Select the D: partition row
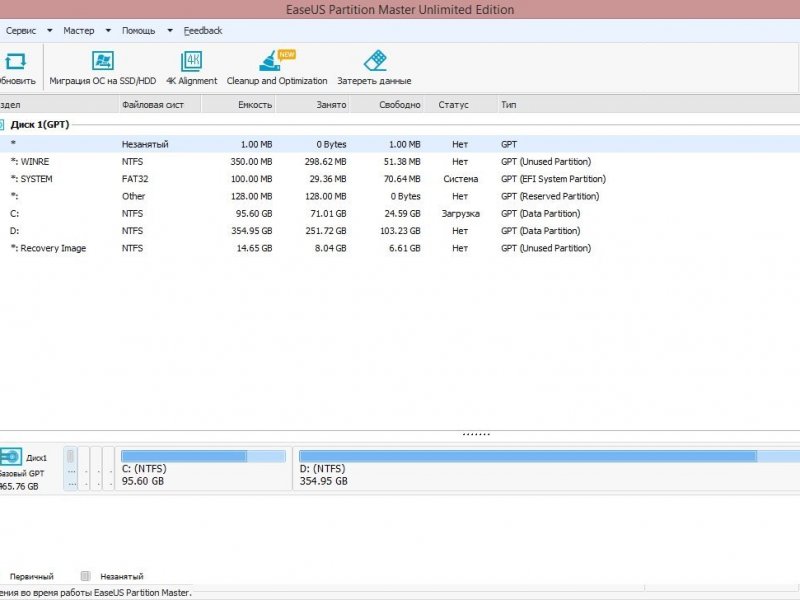Image resolution: width=800 pixels, height=600 pixels. (x=400, y=231)
